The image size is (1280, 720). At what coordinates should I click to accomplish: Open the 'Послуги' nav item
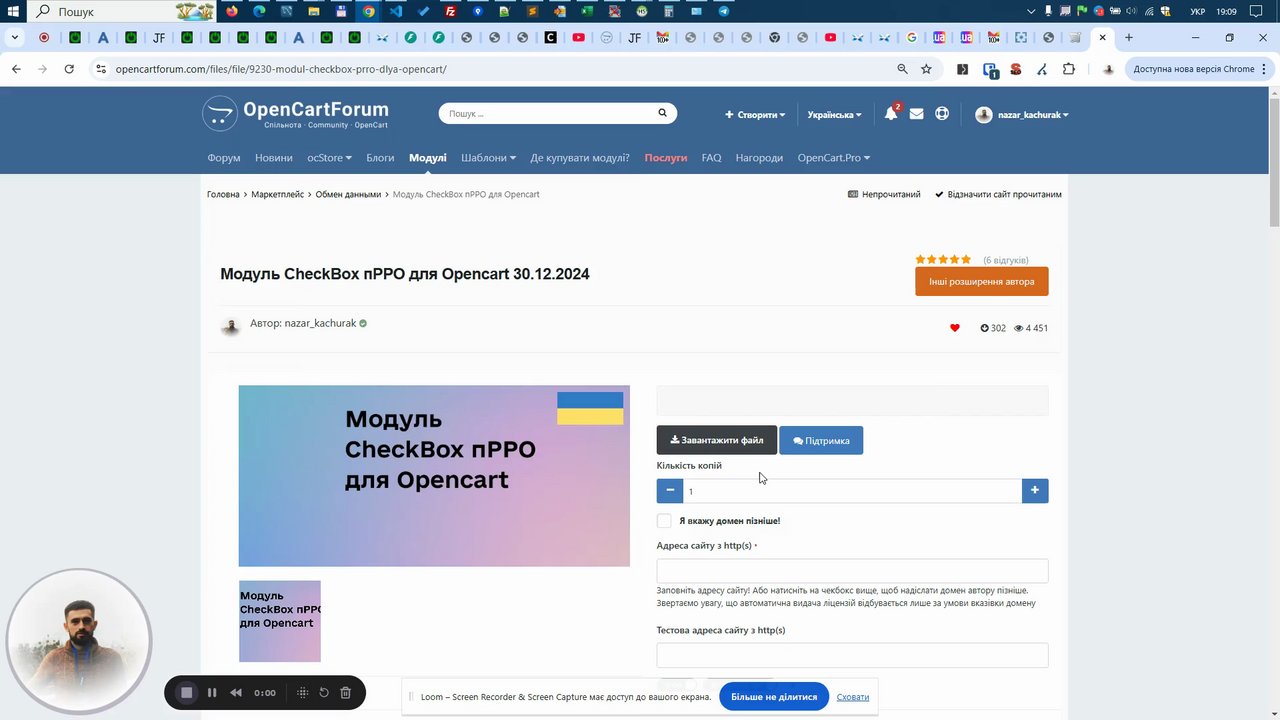(666, 158)
